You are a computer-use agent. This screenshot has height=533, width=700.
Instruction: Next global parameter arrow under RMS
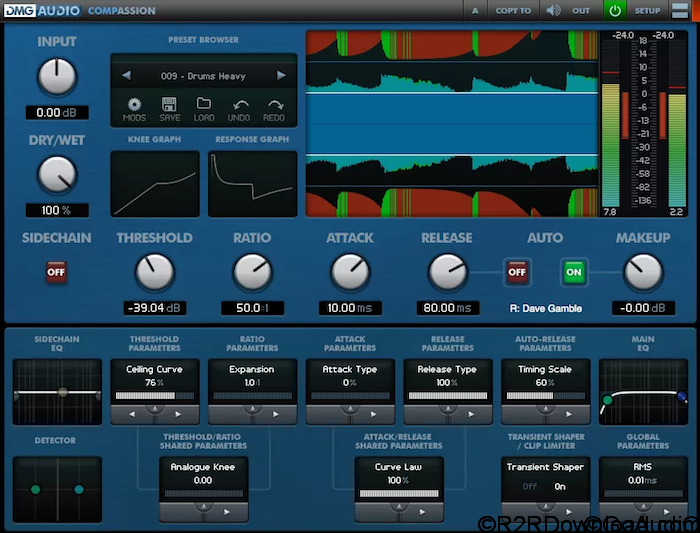667,512
